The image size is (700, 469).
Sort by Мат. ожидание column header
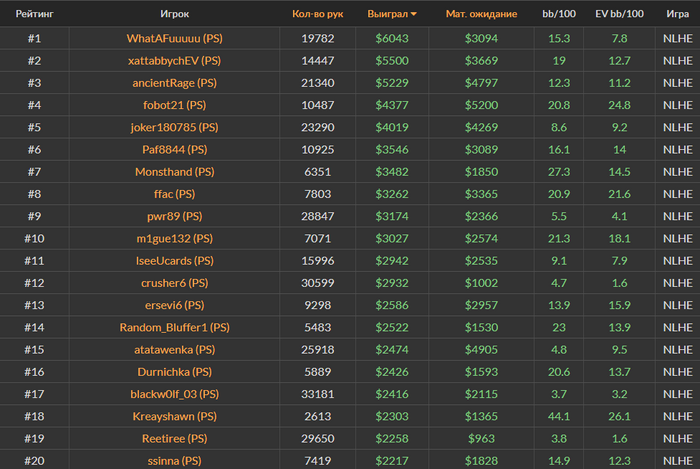[x=481, y=14]
